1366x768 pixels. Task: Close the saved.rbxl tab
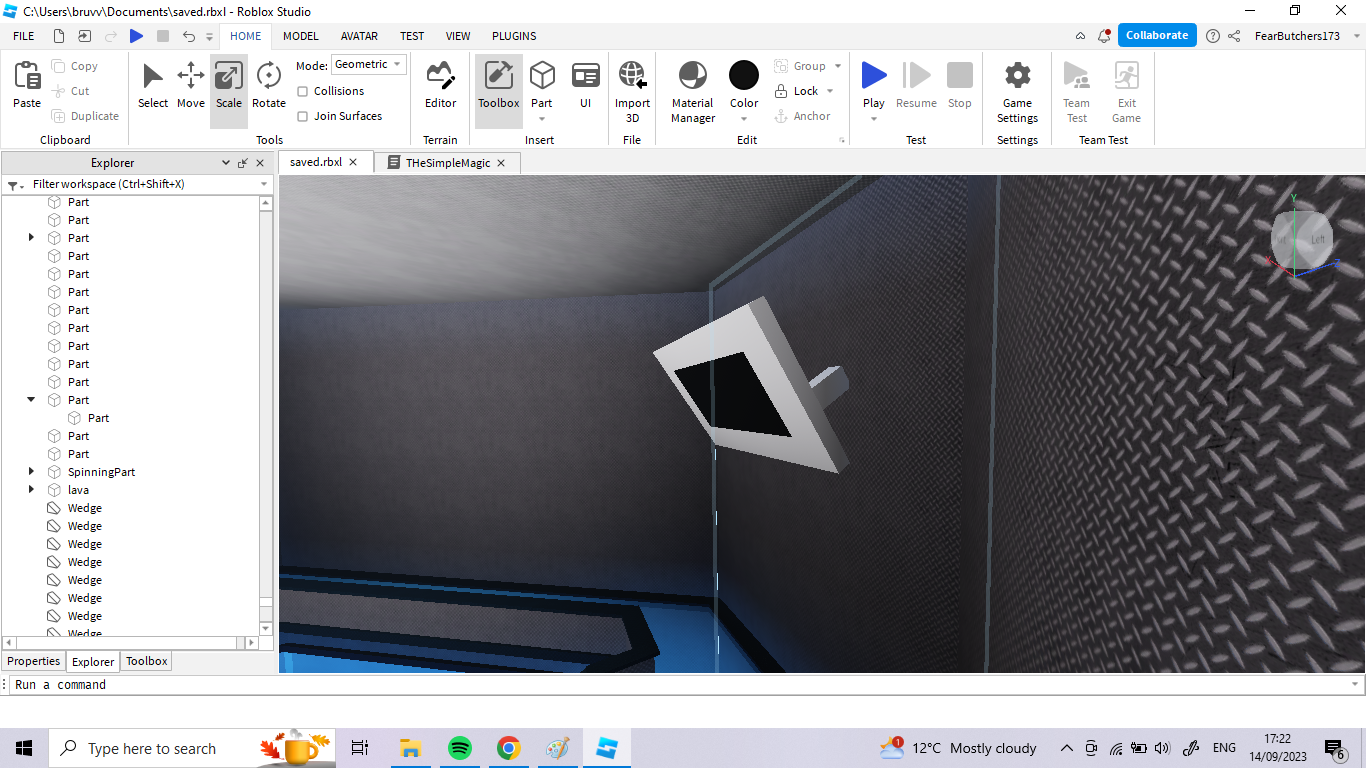pyautogui.click(x=353, y=162)
